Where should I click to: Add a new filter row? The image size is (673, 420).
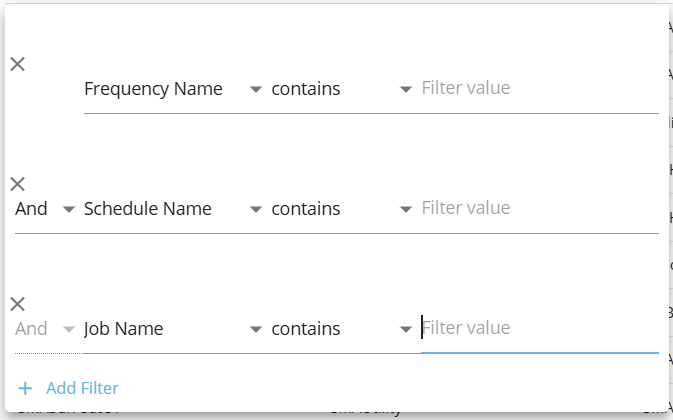coord(82,388)
